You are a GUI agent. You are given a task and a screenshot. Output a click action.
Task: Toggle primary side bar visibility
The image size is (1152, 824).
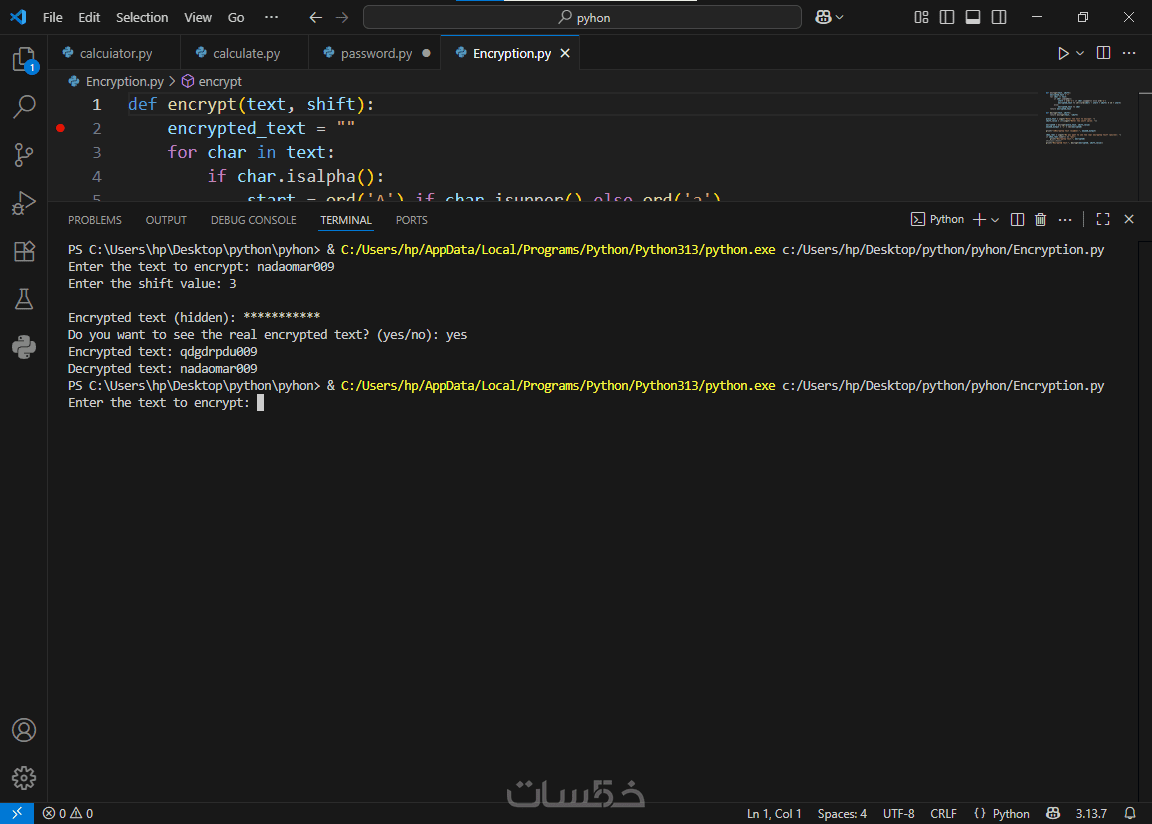[947, 17]
